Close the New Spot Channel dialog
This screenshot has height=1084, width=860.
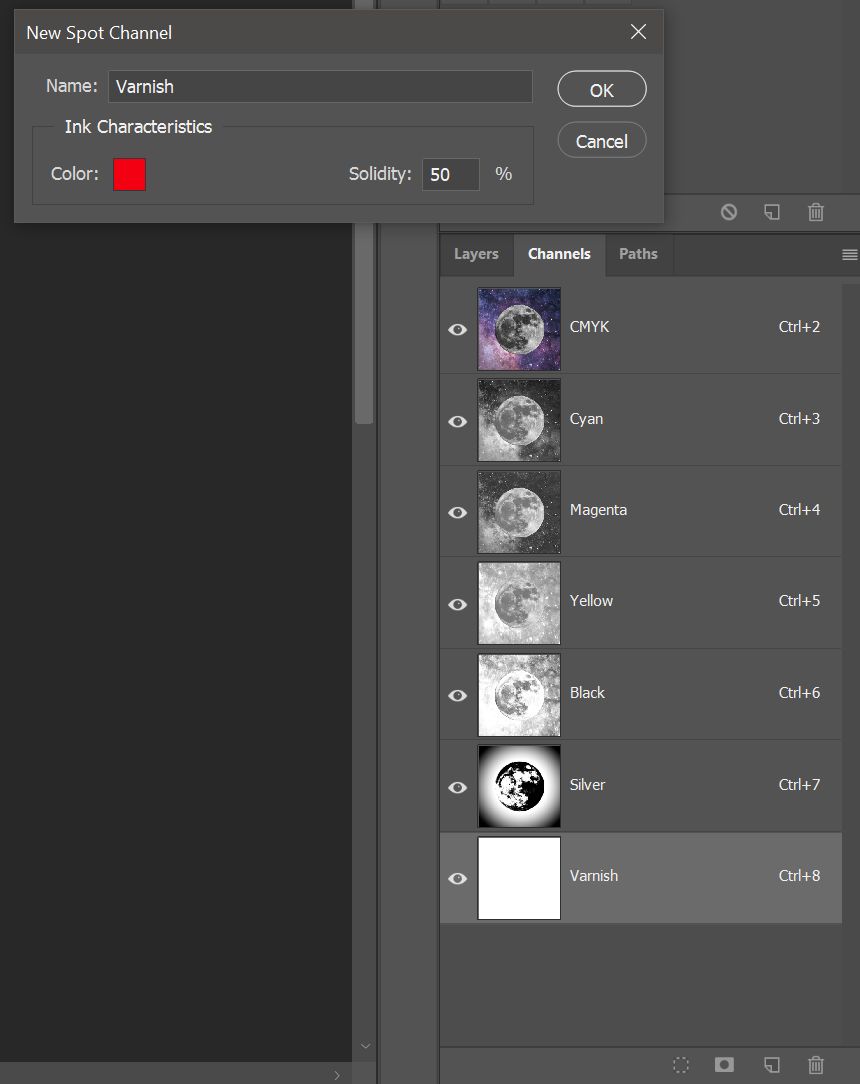[x=638, y=32]
